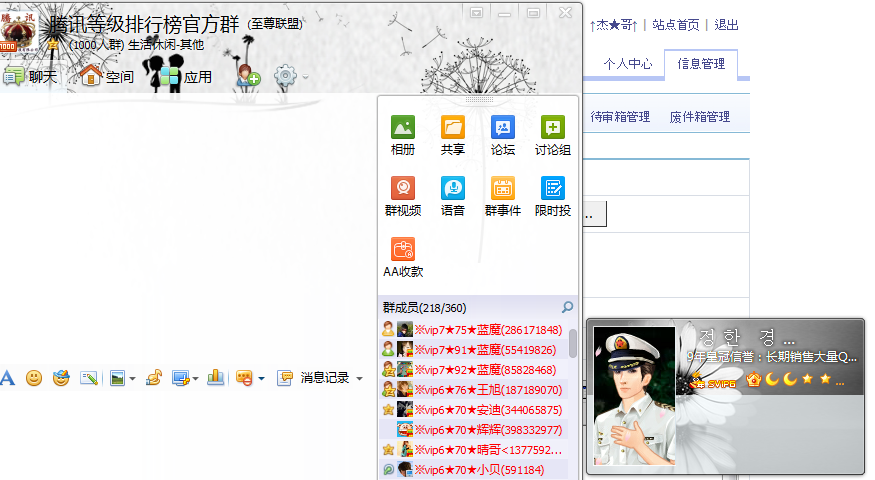The width and height of the screenshot is (875, 480).
Task: Click the popup card Korean nickname
Action: (746, 338)
